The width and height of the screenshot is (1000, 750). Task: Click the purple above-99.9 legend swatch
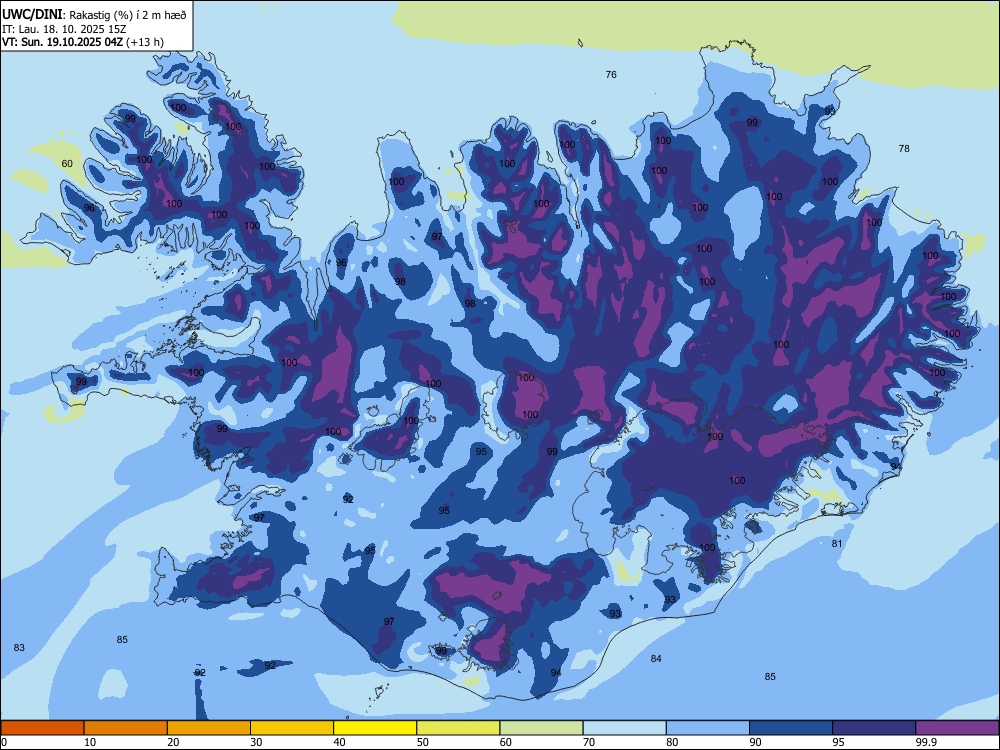click(x=957, y=728)
